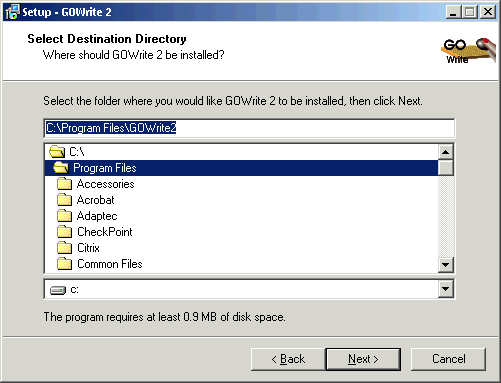Click the Accessories folder icon

click(x=64, y=184)
